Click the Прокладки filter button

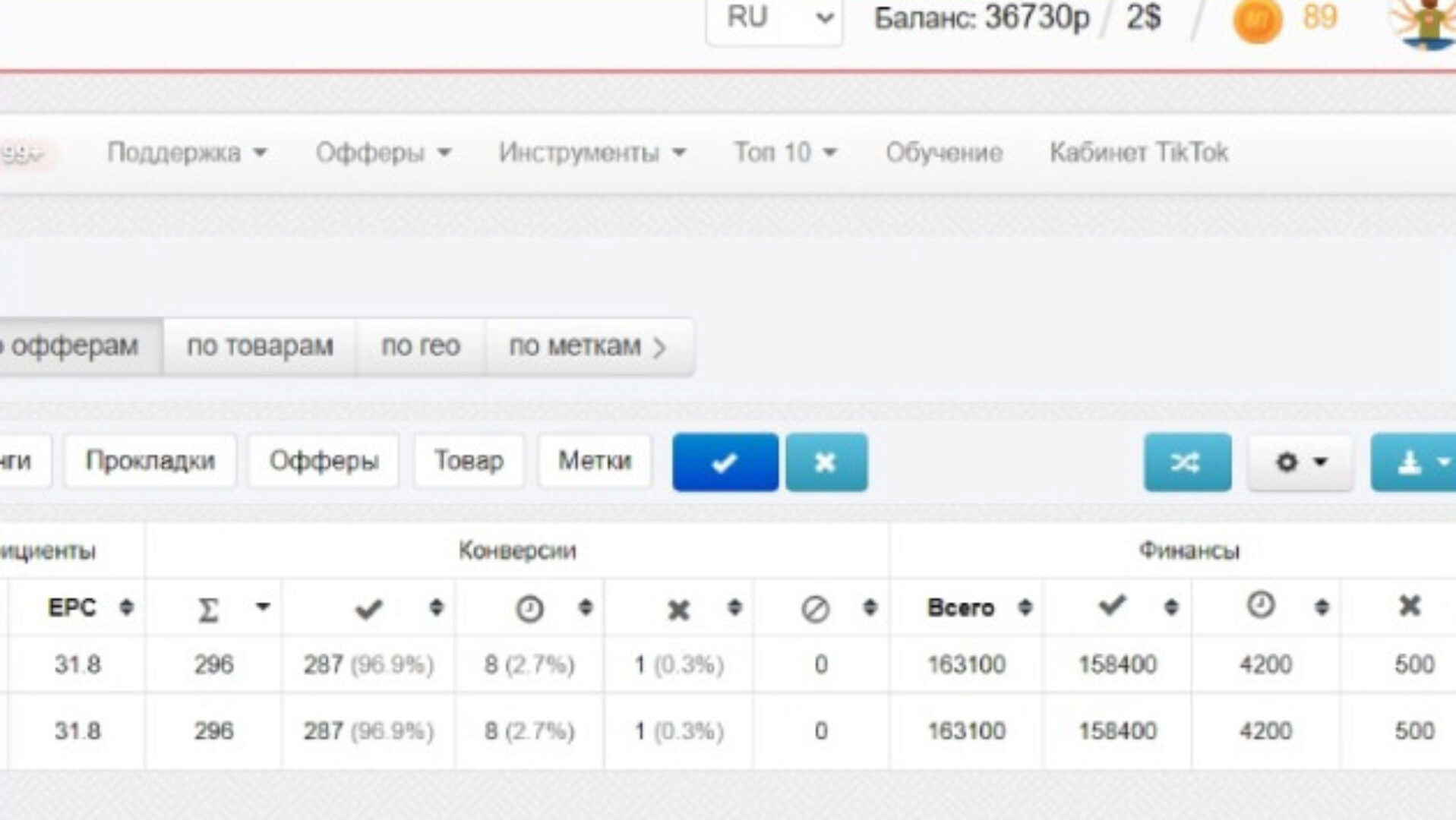[x=150, y=459]
